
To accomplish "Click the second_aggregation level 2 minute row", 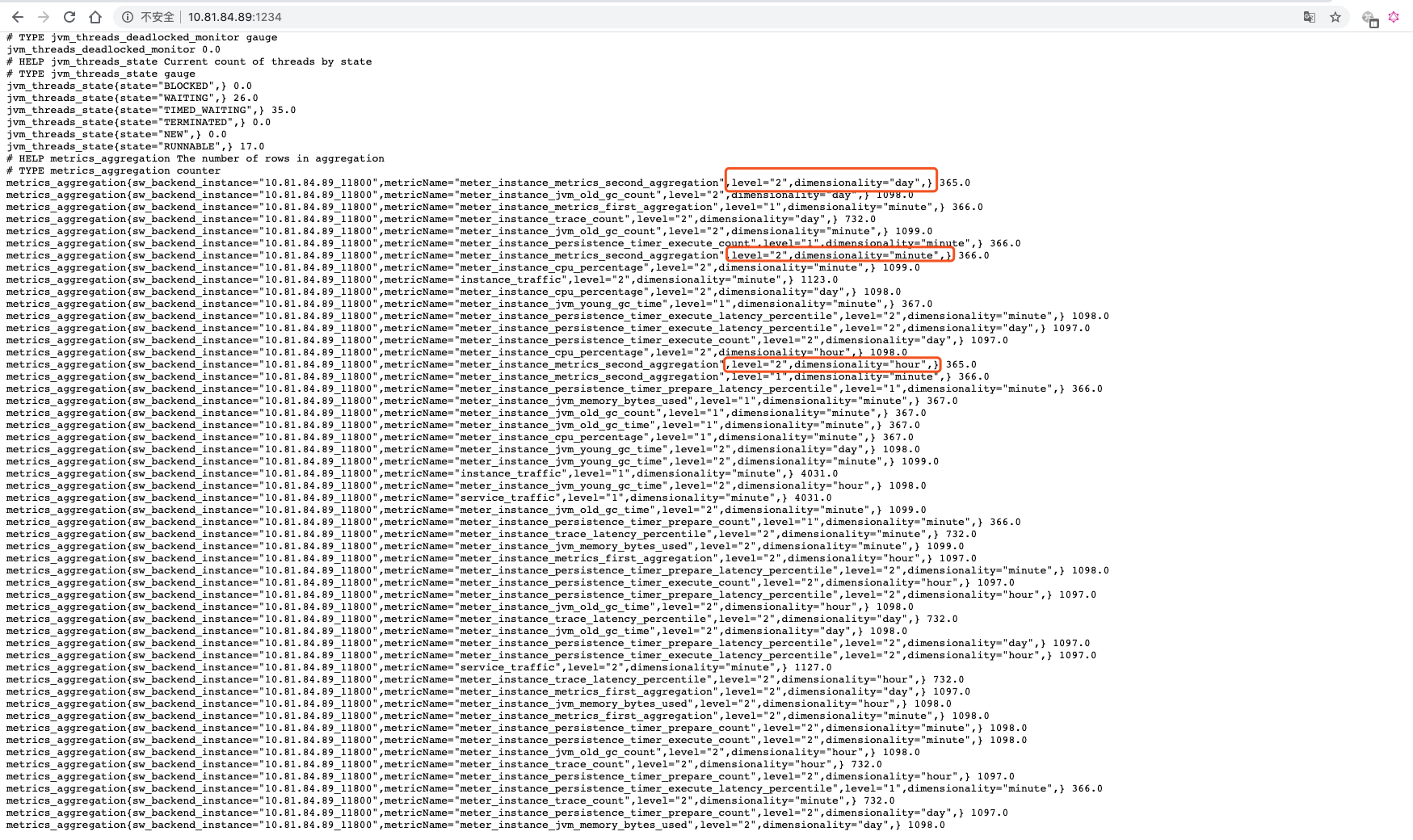I will pos(498,255).
